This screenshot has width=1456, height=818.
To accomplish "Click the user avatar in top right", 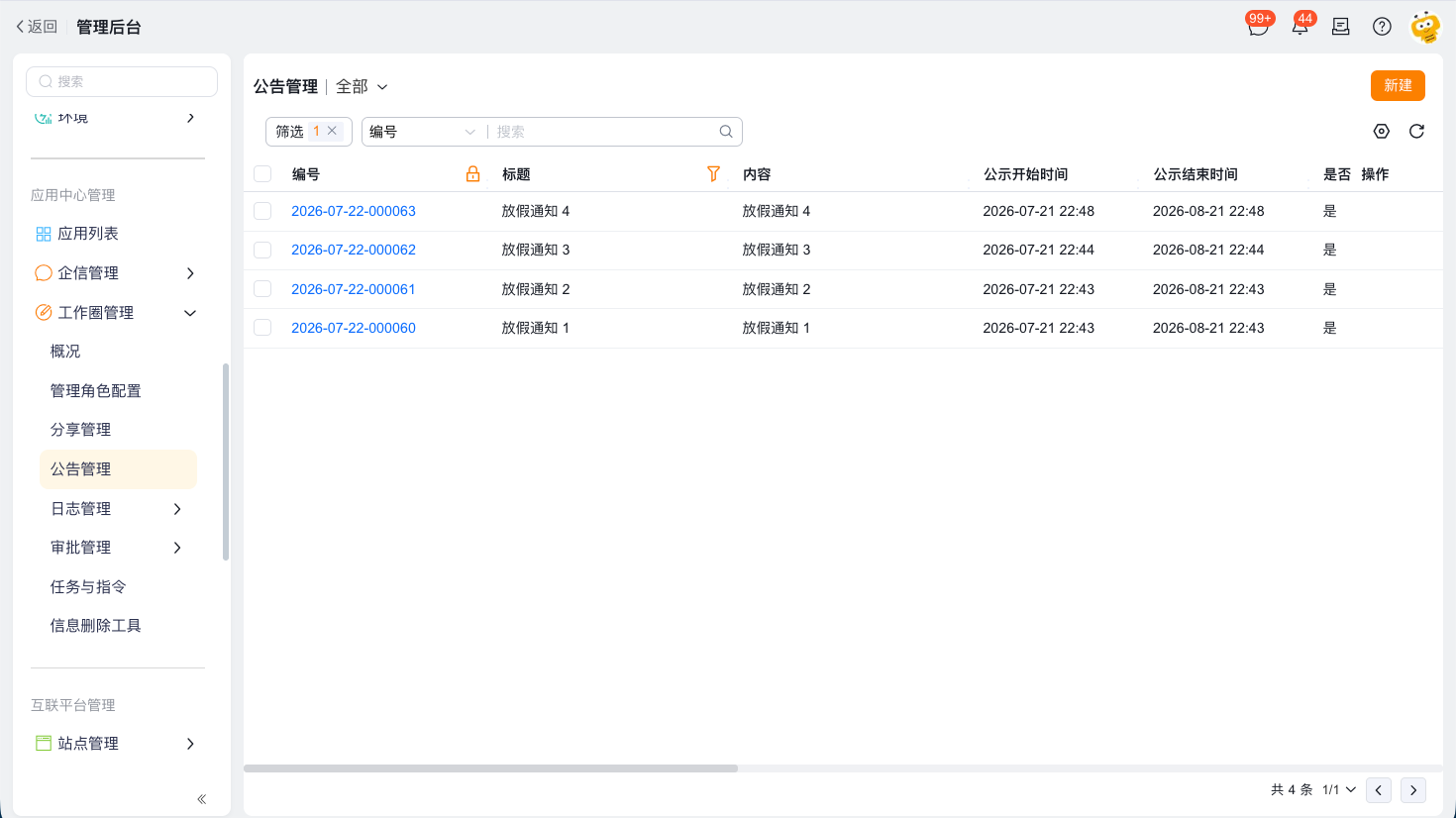I will tap(1425, 27).
